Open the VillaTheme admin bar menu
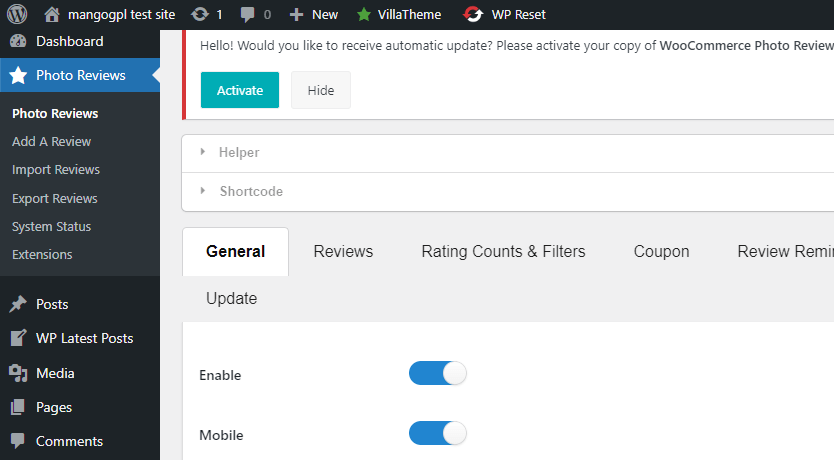 409,15
